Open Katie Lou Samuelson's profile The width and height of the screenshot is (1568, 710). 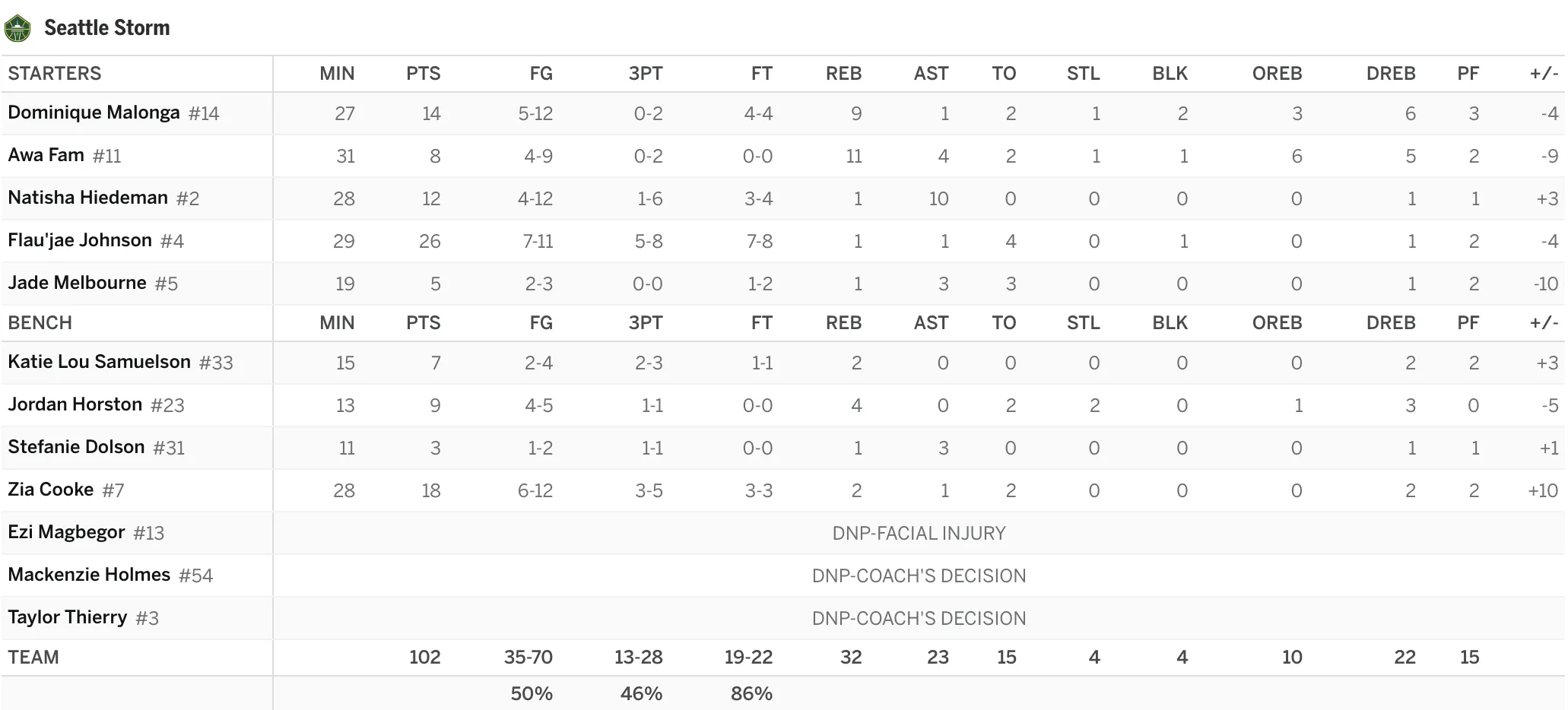[99, 362]
